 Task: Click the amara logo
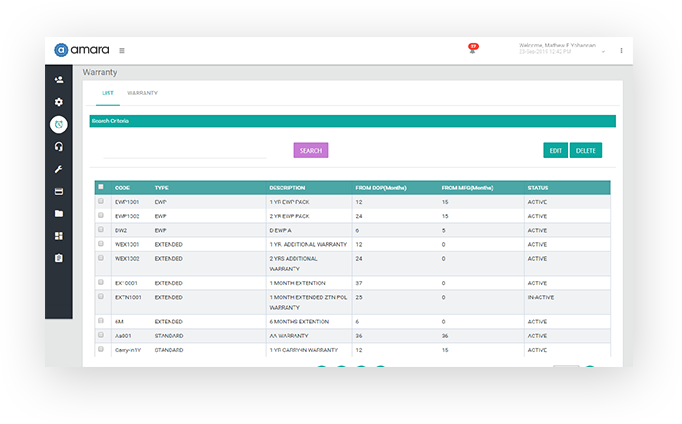[x=82, y=50]
